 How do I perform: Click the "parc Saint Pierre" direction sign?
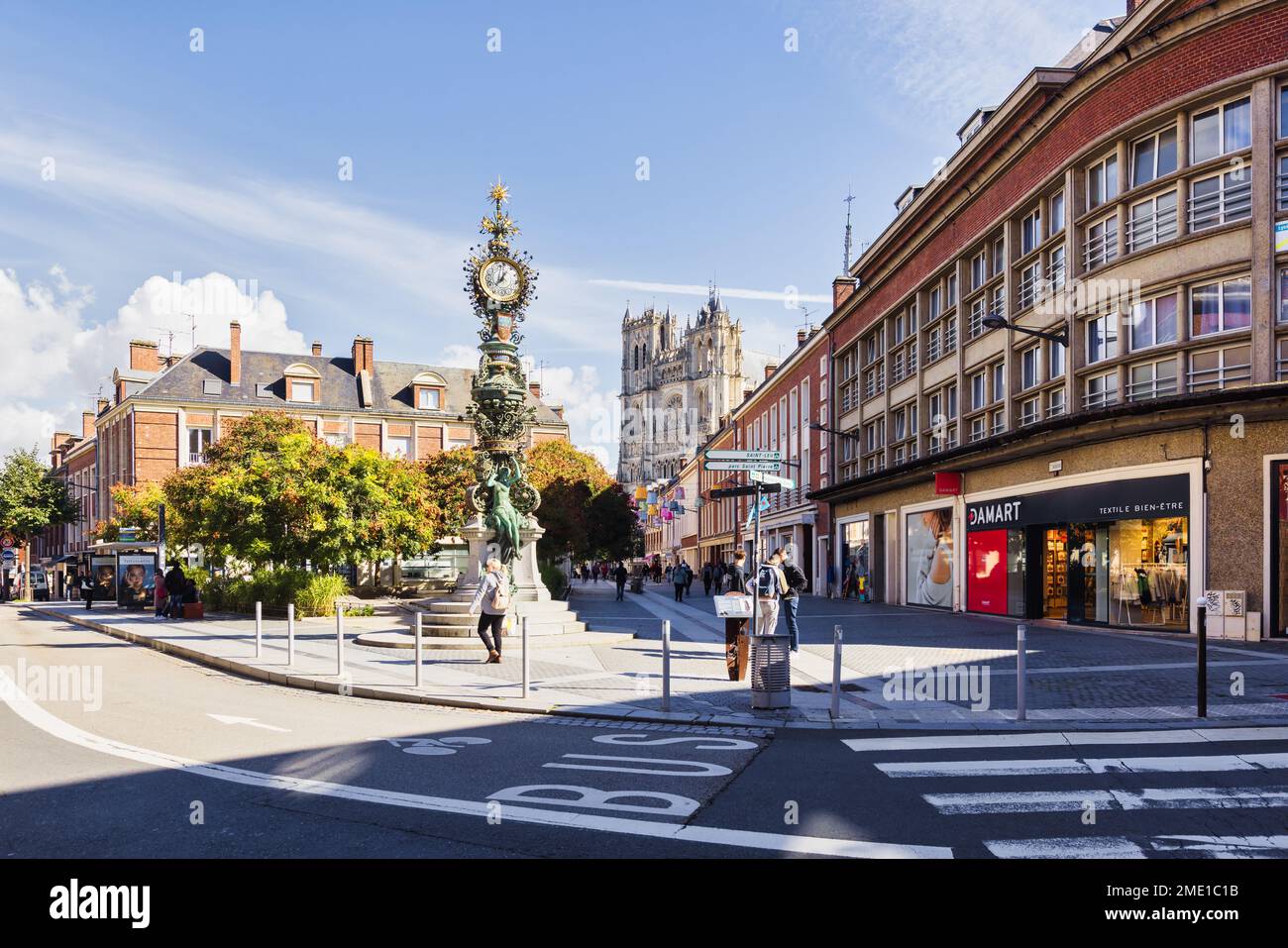[x=742, y=467]
